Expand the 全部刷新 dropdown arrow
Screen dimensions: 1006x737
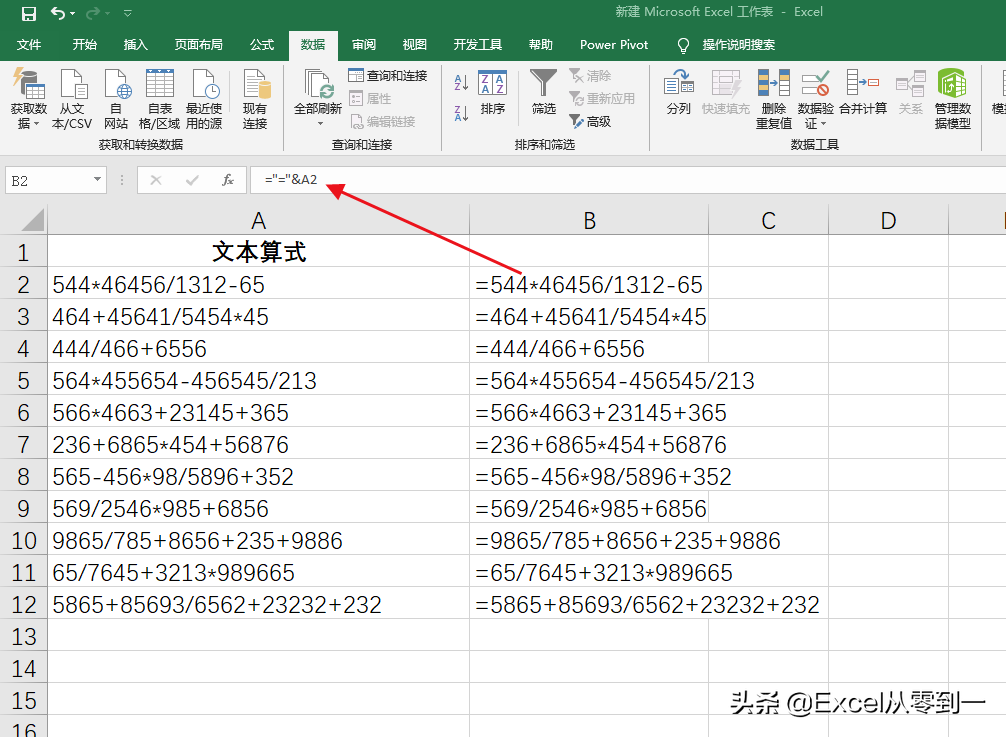pos(320,123)
